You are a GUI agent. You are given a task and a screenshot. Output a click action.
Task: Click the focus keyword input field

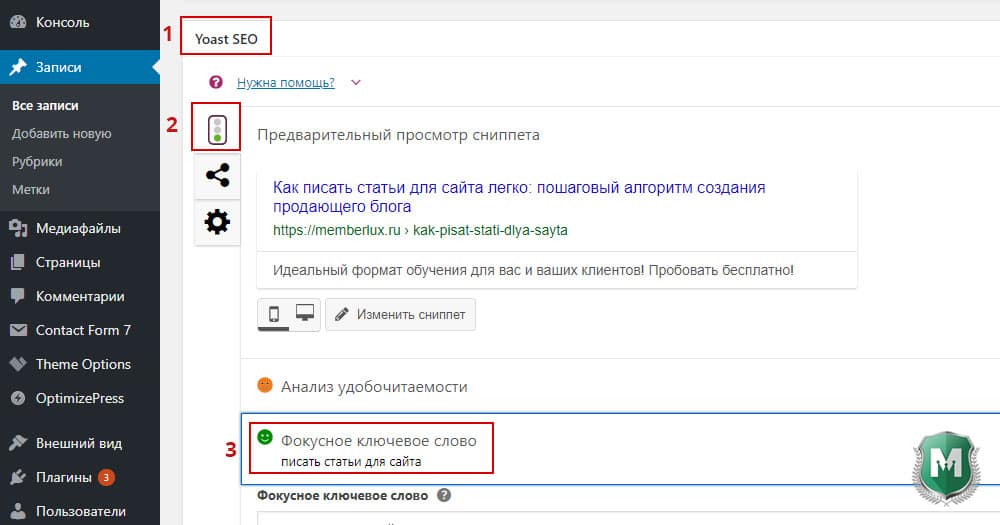point(628,518)
